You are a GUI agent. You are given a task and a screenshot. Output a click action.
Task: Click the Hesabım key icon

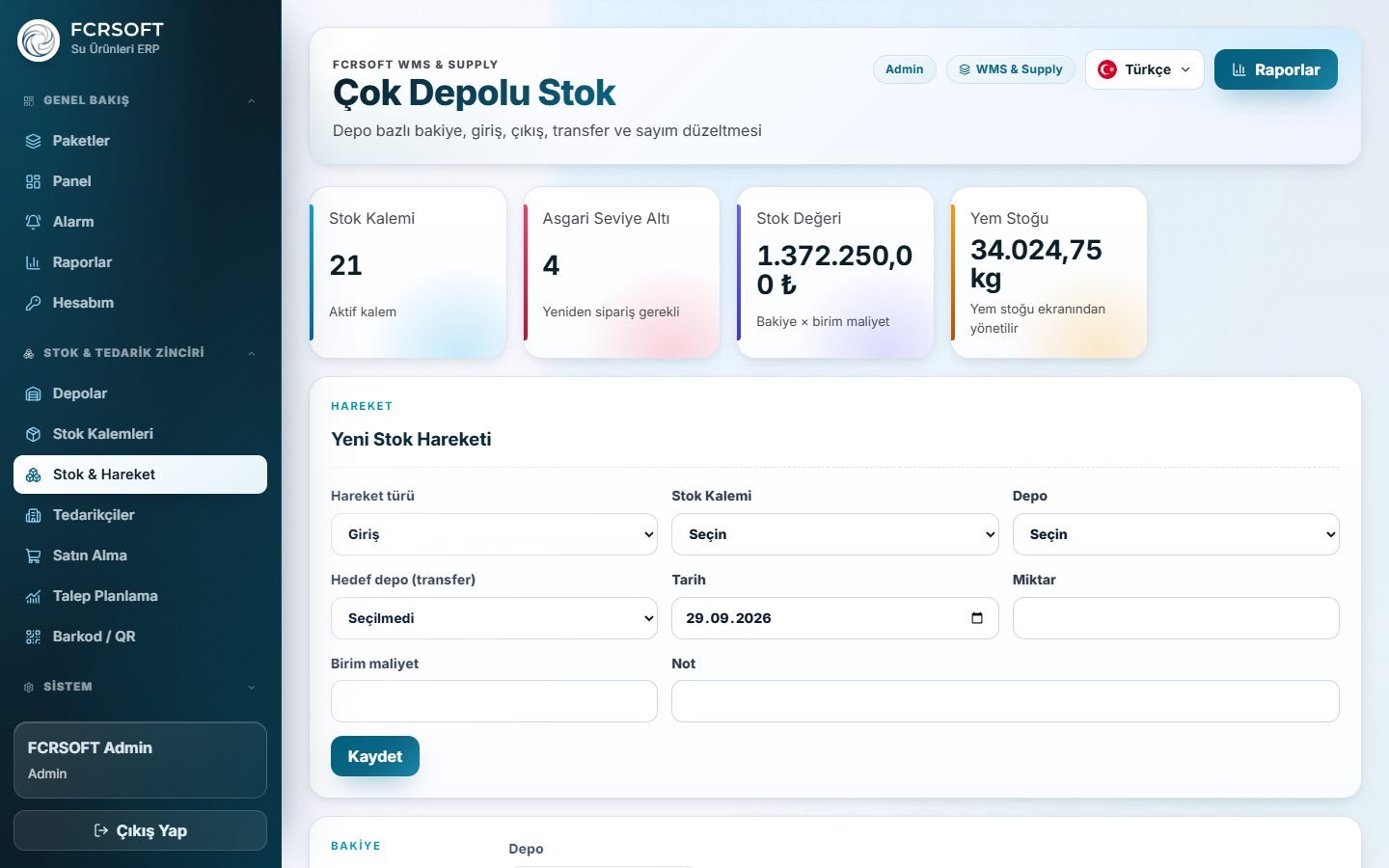(33, 303)
